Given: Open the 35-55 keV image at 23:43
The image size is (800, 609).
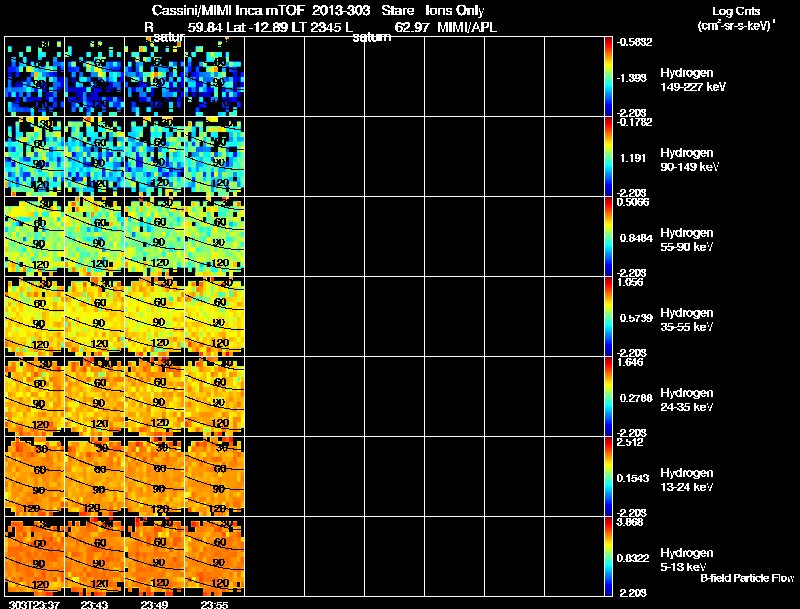Looking at the screenshot, I should coord(95,316).
